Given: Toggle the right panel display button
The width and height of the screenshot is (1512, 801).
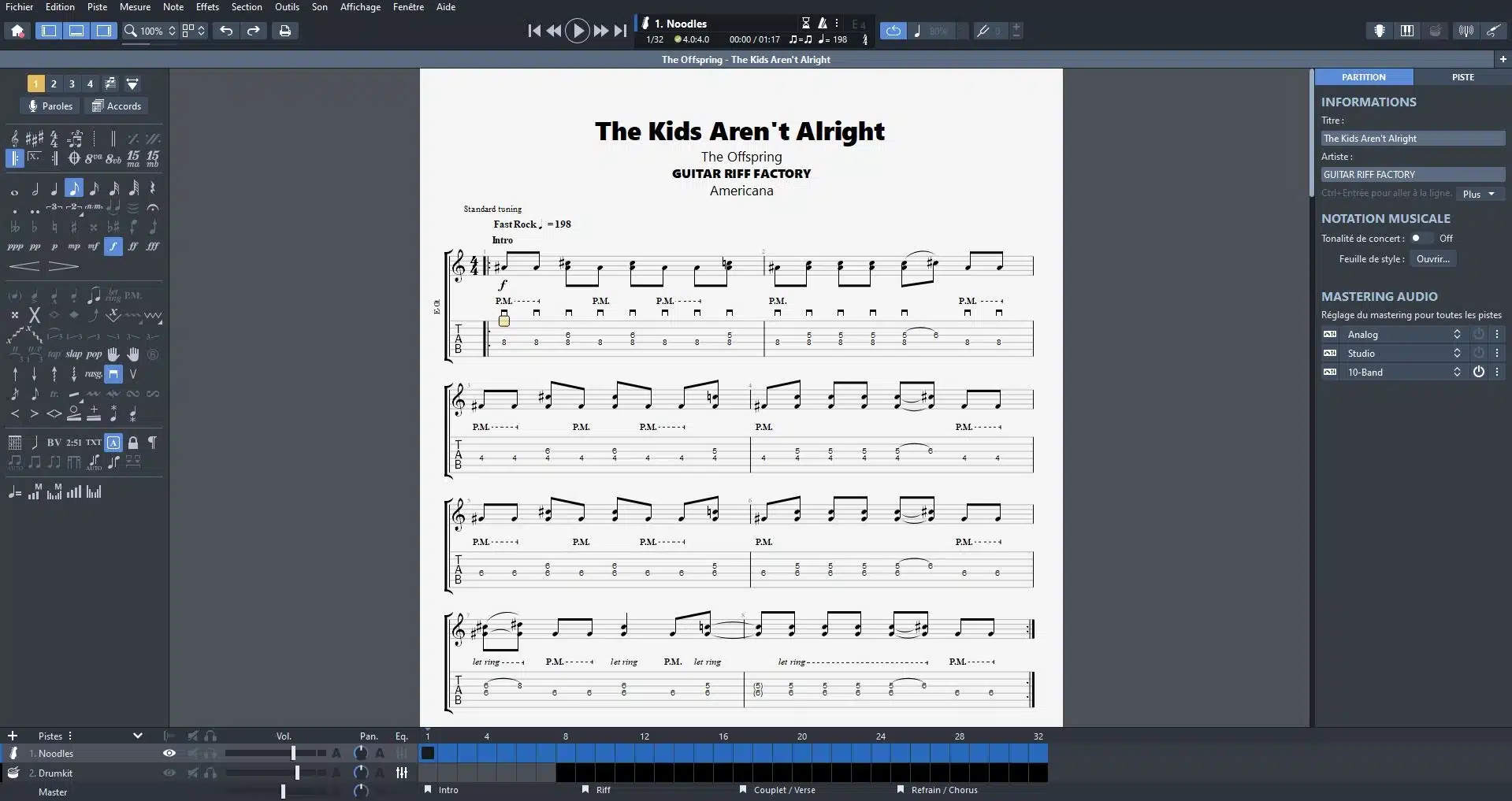Looking at the screenshot, I should tap(104, 31).
